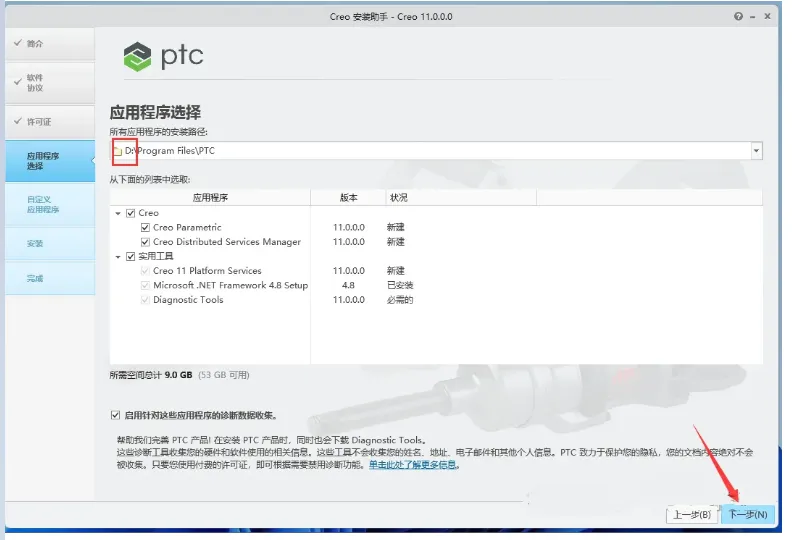Click the 状况 column header

click(461, 198)
